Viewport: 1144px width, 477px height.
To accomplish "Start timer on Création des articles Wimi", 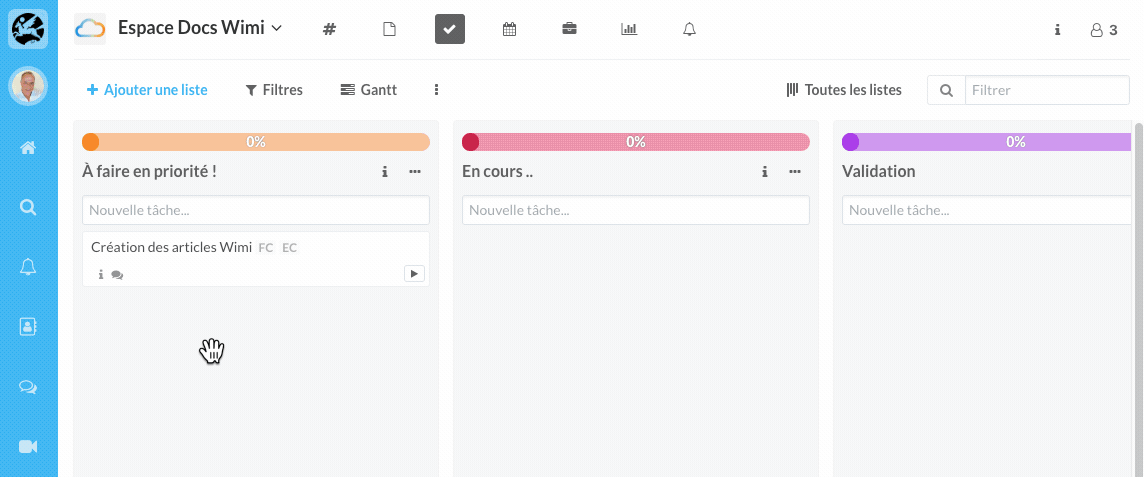I will point(414,273).
